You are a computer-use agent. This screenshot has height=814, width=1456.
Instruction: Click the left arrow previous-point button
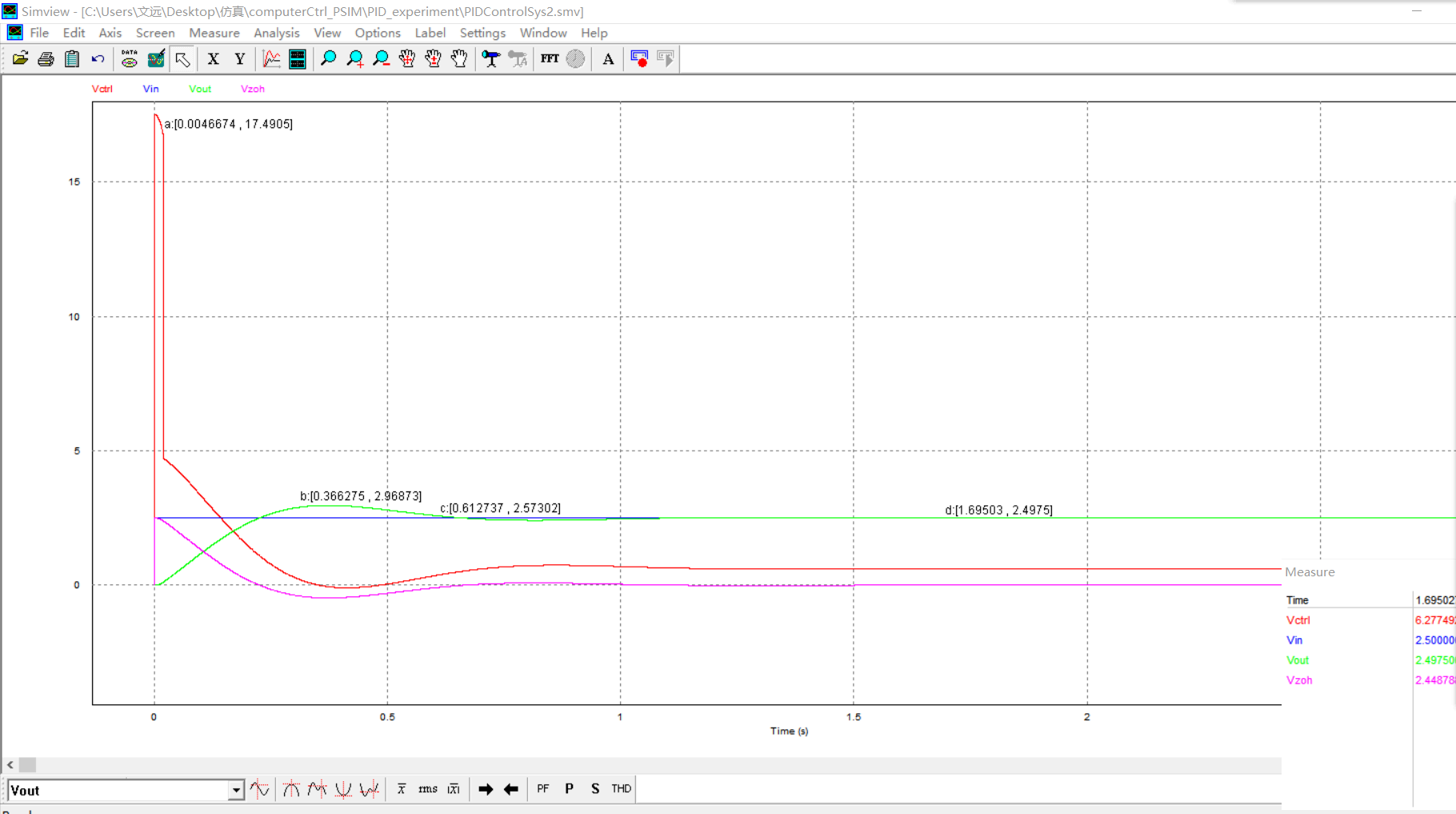click(511, 789)
